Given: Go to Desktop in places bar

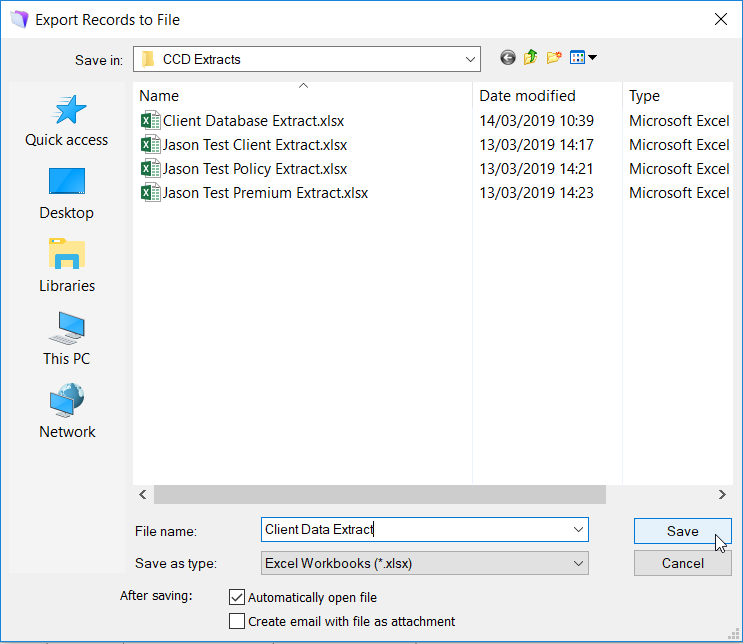Looking at the screenshot, I should point(66,194).
